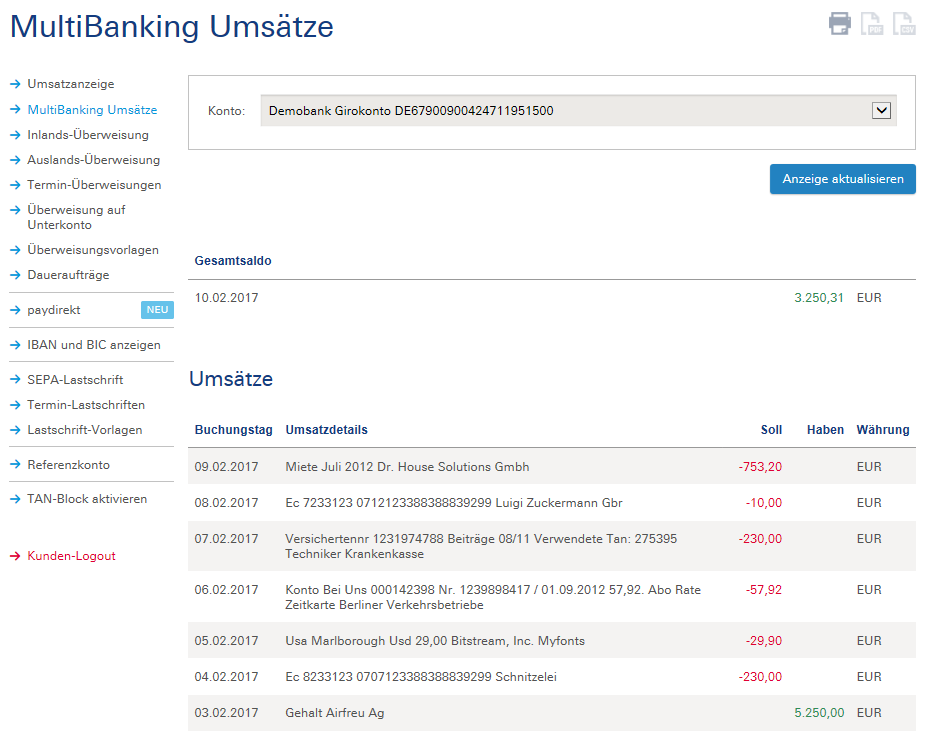Viewport: 935px width, 735px height.
Task: Click the NEU badge next to paydirekt
Action: click(x=157, y=310)
